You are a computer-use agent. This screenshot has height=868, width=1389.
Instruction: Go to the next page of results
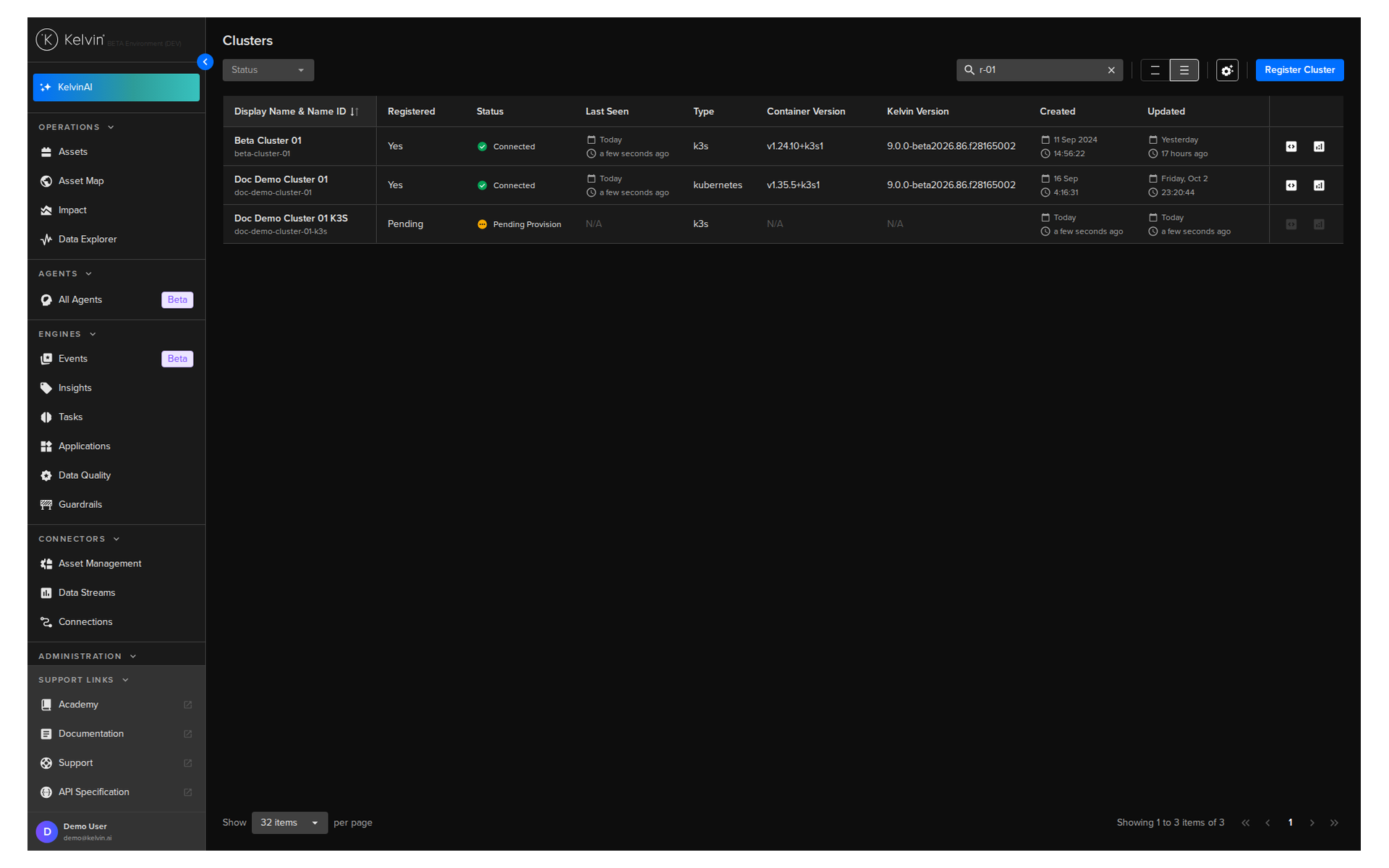click(x=1312, y=823)
